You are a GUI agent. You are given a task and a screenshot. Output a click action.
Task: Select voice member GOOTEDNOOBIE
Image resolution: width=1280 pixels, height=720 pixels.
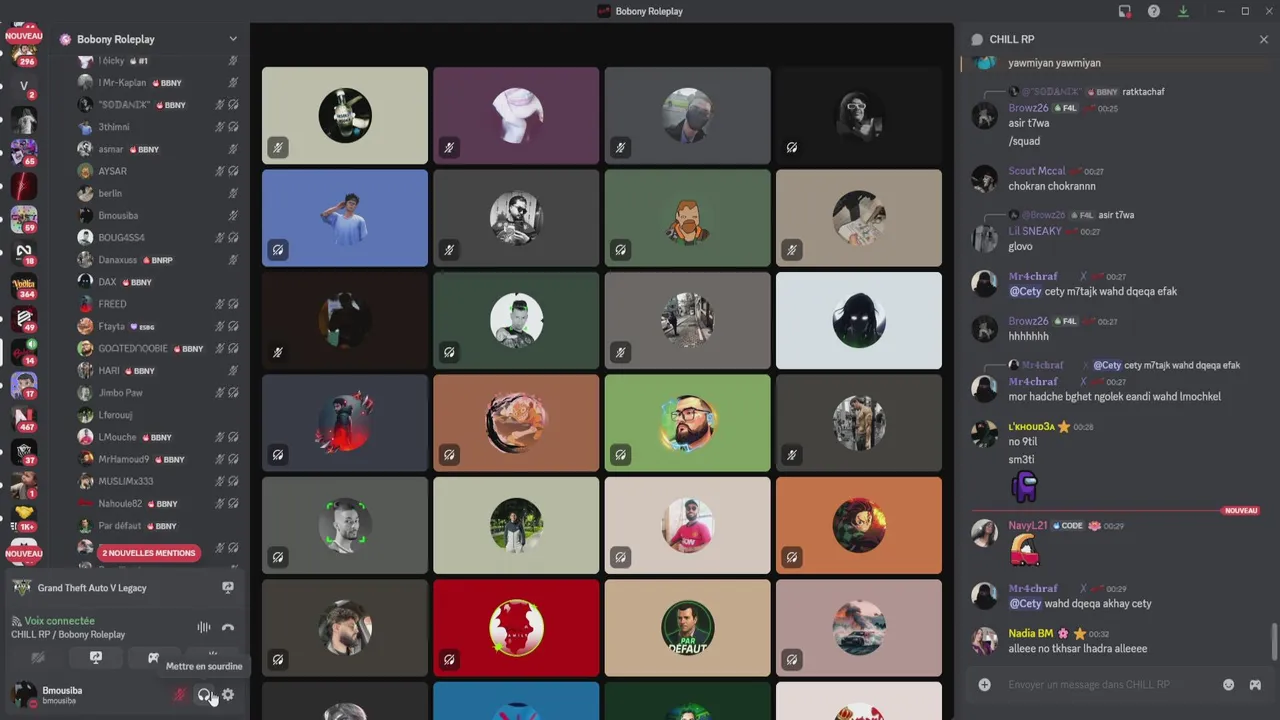133,348
